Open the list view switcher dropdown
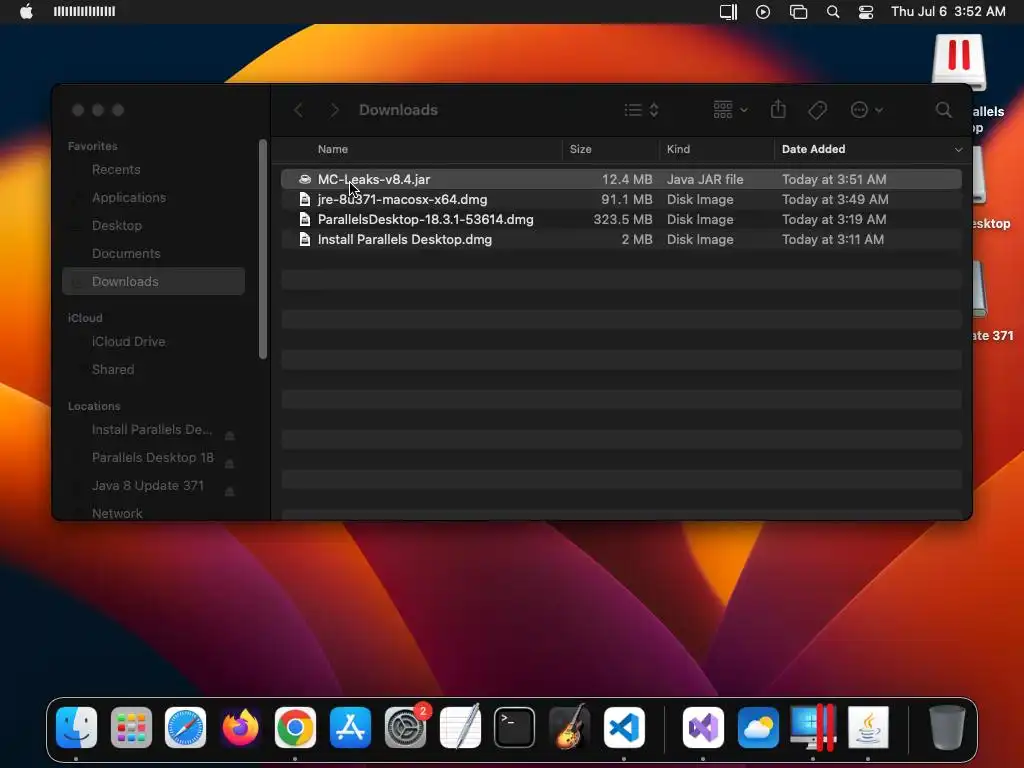 click(x=641, y=110)
